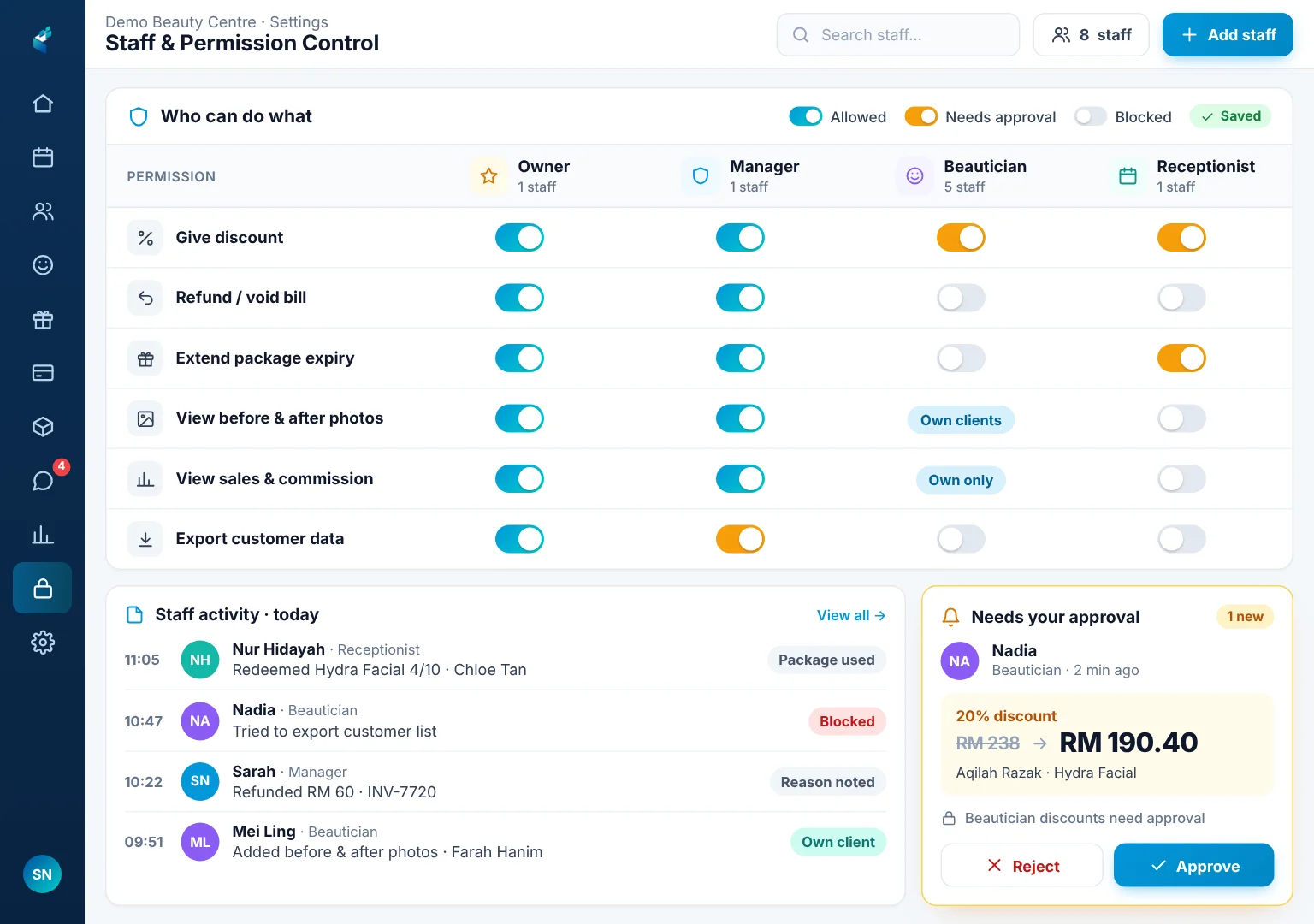Open the box inventory icon in the sidebar
1314x924 pixels.
[43, 427]
